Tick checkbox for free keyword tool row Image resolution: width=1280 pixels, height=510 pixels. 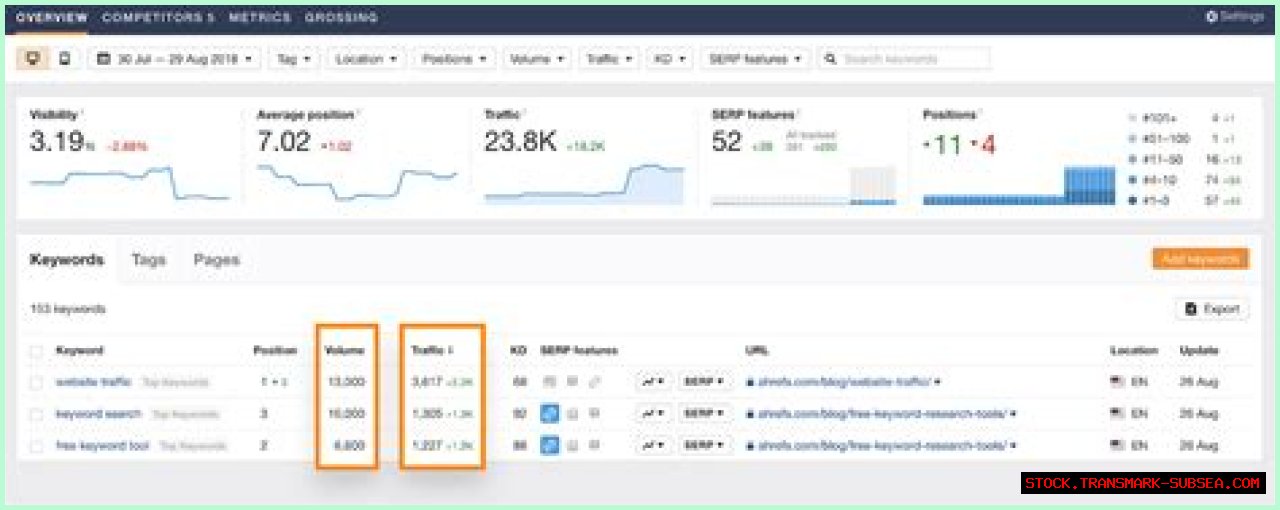36,445
